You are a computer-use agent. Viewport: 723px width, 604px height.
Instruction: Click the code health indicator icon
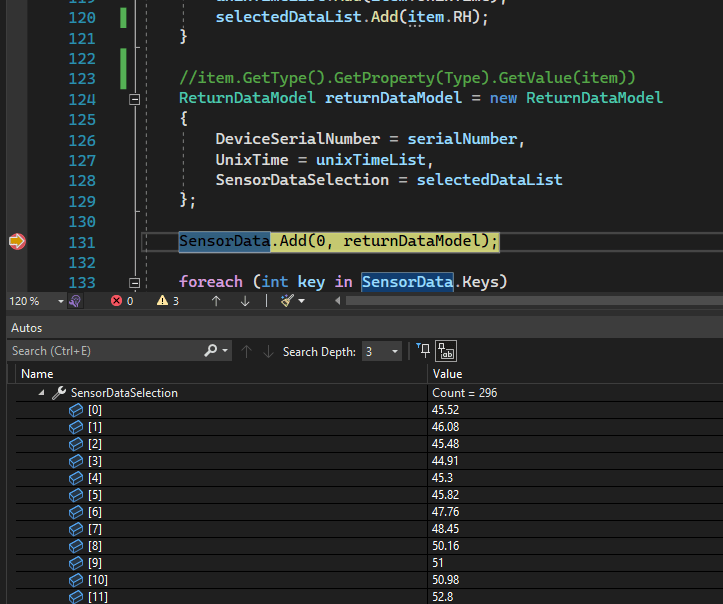tap(75, 302)
